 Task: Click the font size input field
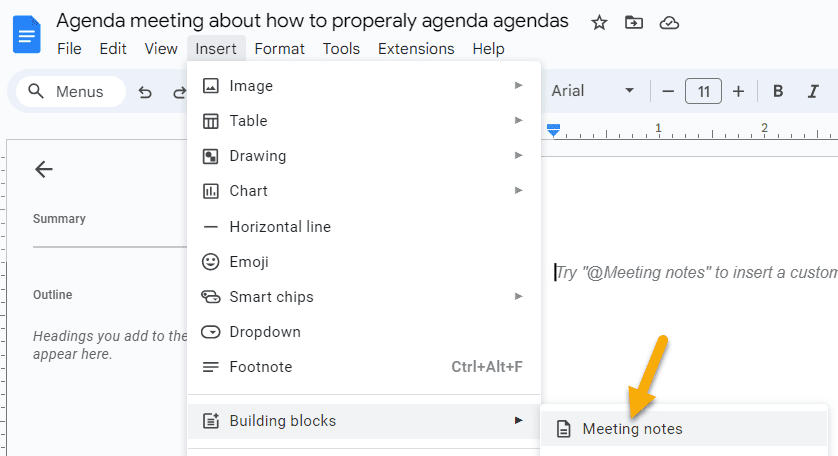click(x=703, y=91)
